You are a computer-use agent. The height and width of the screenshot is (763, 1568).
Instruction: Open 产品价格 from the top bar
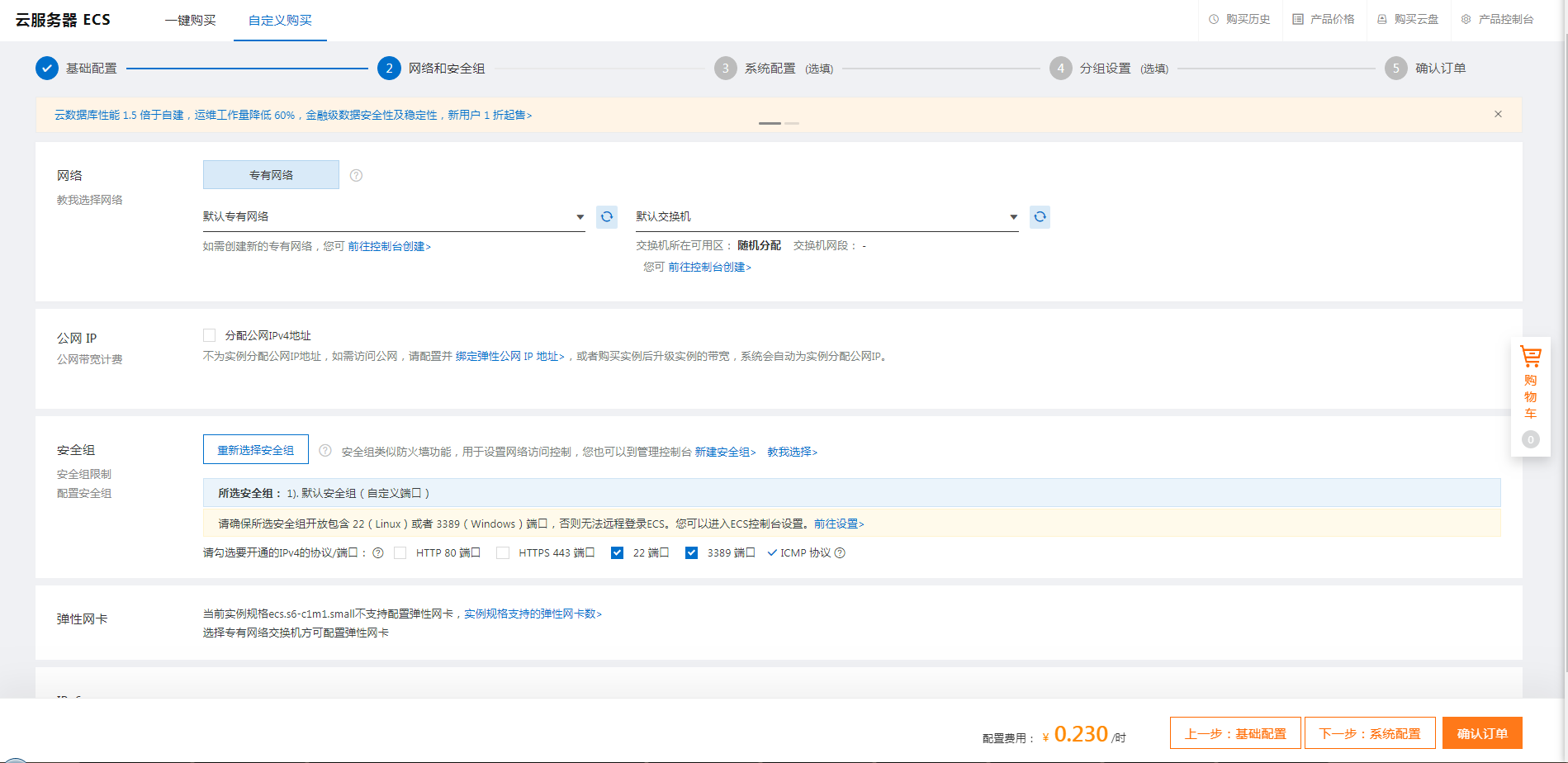coord(1324,19)
